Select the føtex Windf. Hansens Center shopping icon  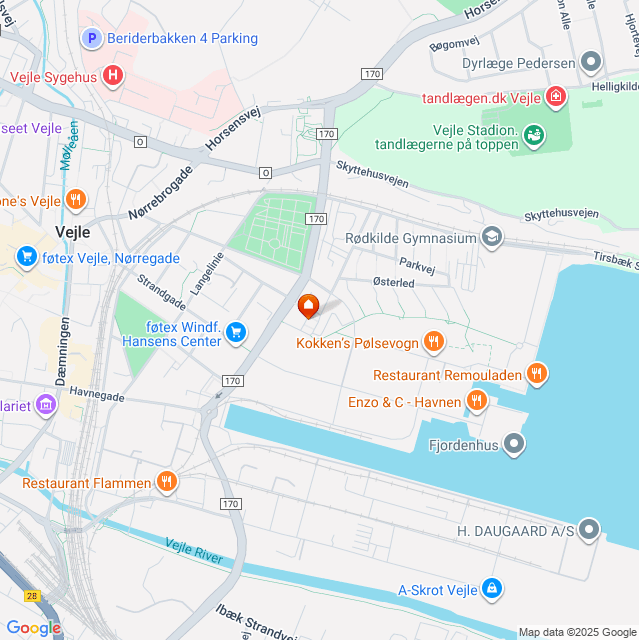[236, 333]
